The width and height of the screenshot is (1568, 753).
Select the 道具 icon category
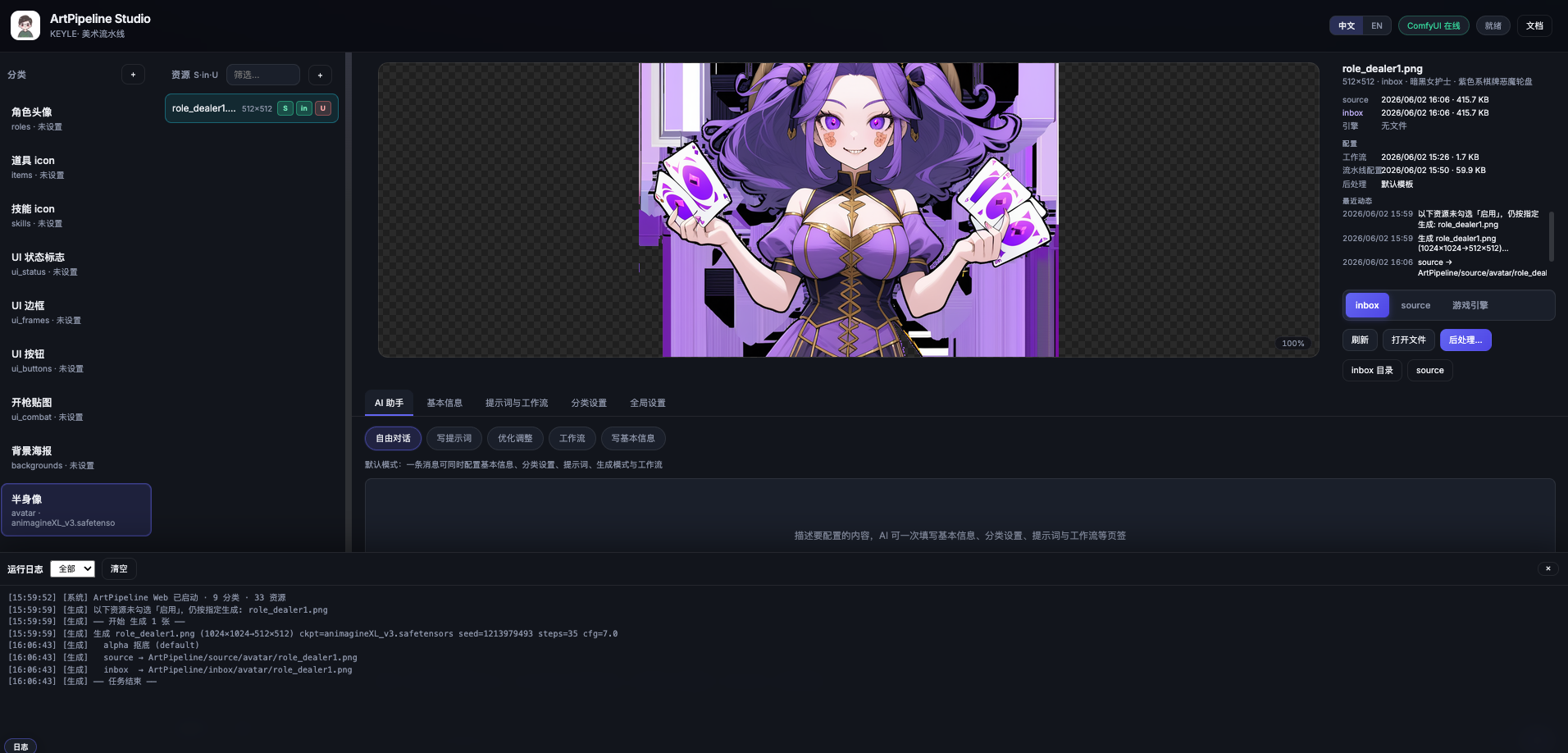[x=75, y=167]
